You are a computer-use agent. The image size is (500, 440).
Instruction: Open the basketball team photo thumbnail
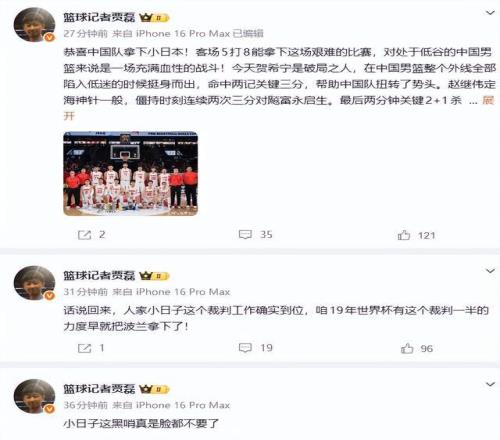[130, 173]
